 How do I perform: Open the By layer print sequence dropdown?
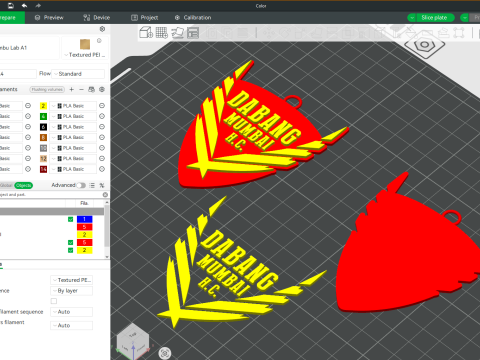(x=71, y=291)
